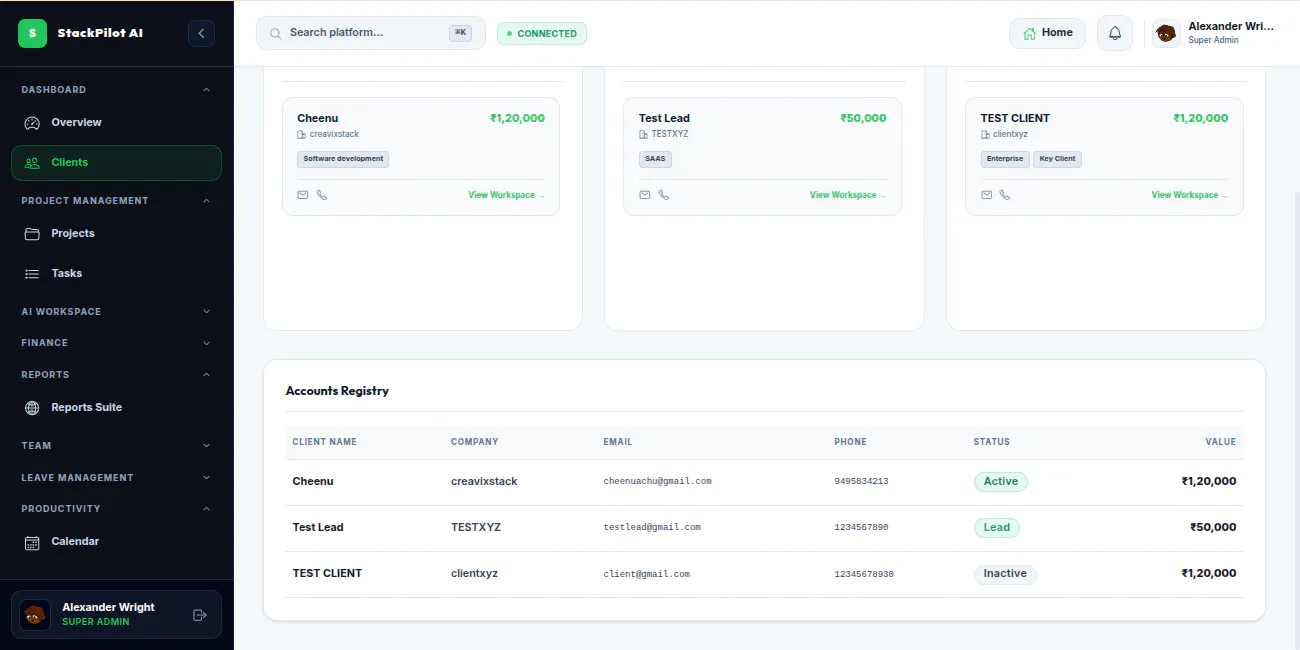Click phone number 12345678930
1300x650 pixels.
(x=864, y=574)
